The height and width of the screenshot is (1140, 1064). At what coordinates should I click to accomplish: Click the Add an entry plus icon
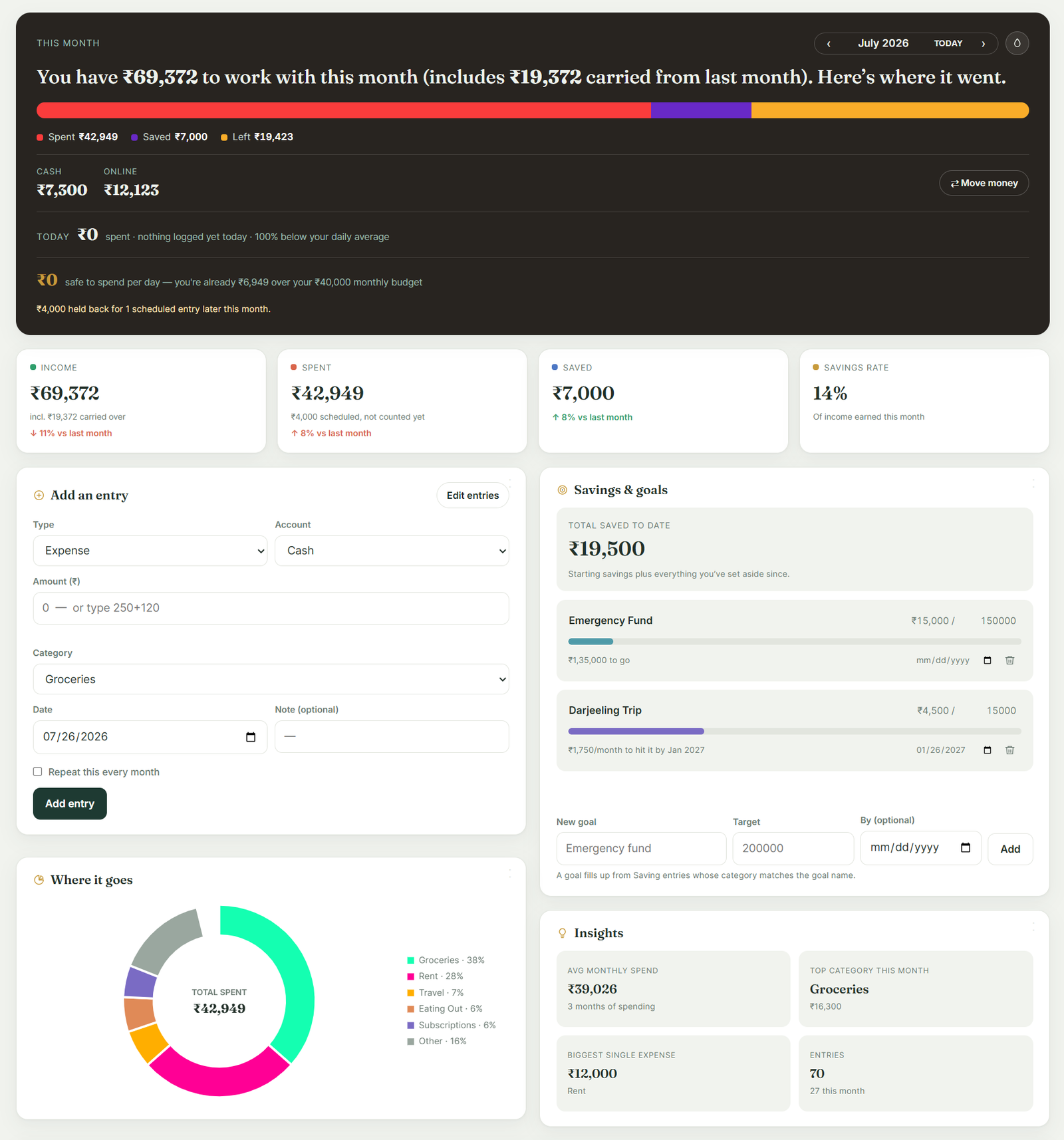39,496
